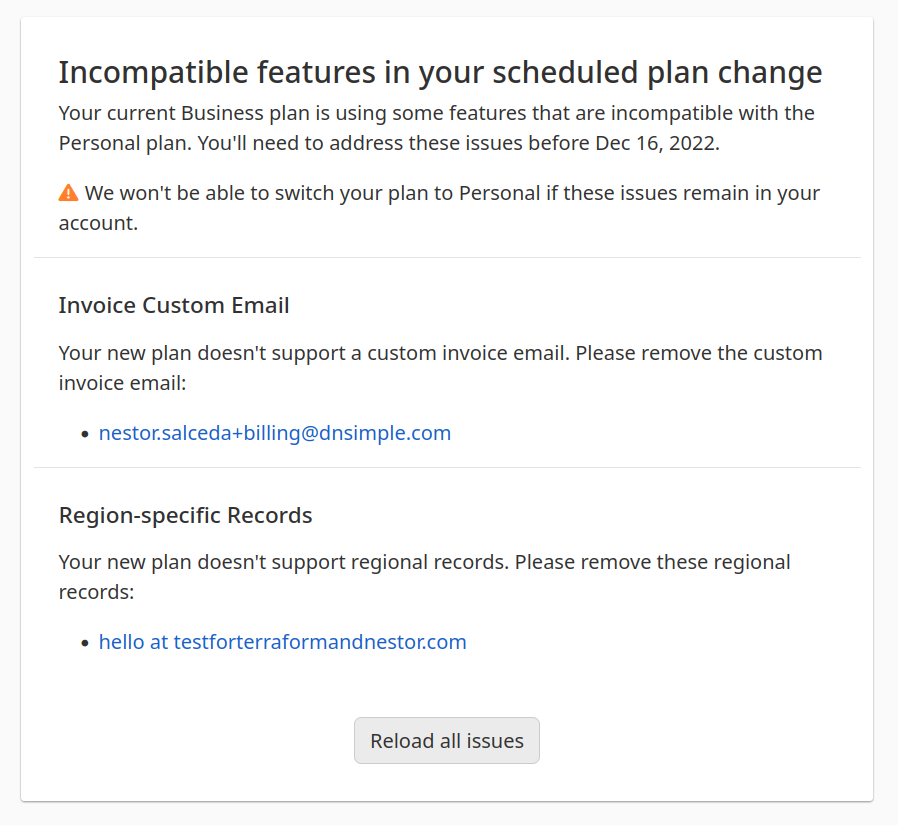
Task: Click the bullet point before the billing email
Action: pos(86,434)
